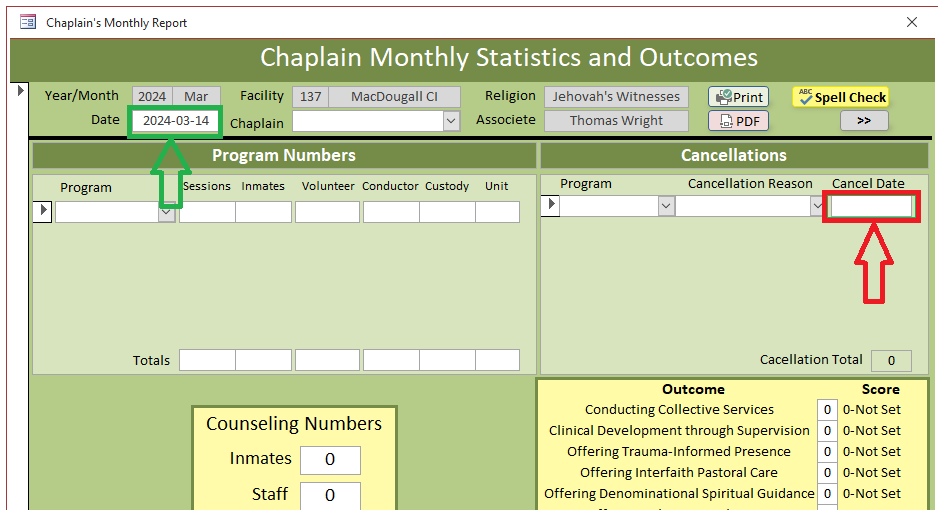Click the Access form icon in title bar

(28, 22)
